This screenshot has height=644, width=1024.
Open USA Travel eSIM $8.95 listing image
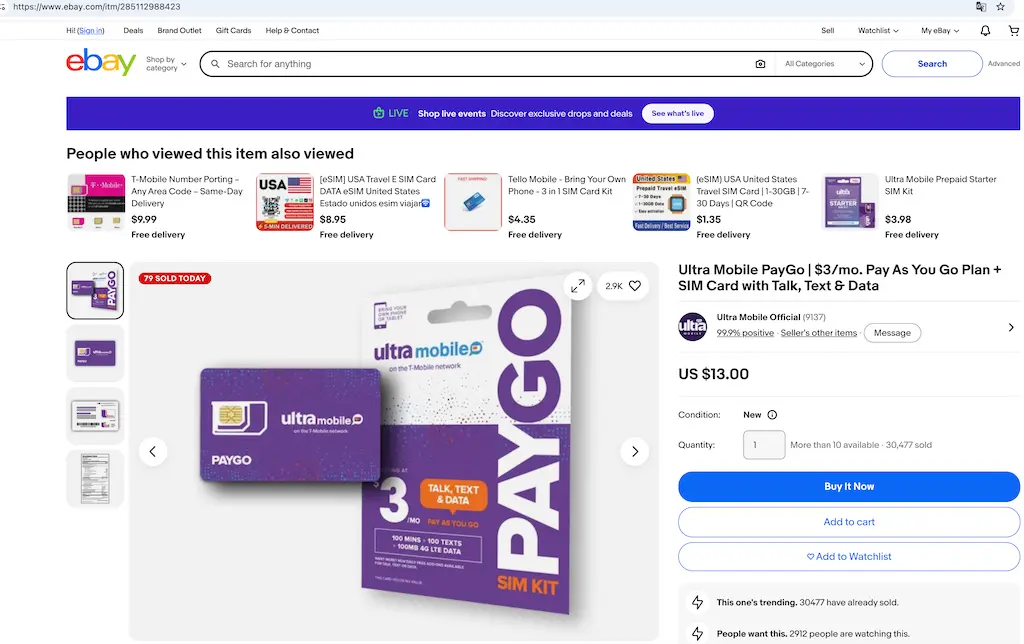pyautogui.click(x=285, y=202)
